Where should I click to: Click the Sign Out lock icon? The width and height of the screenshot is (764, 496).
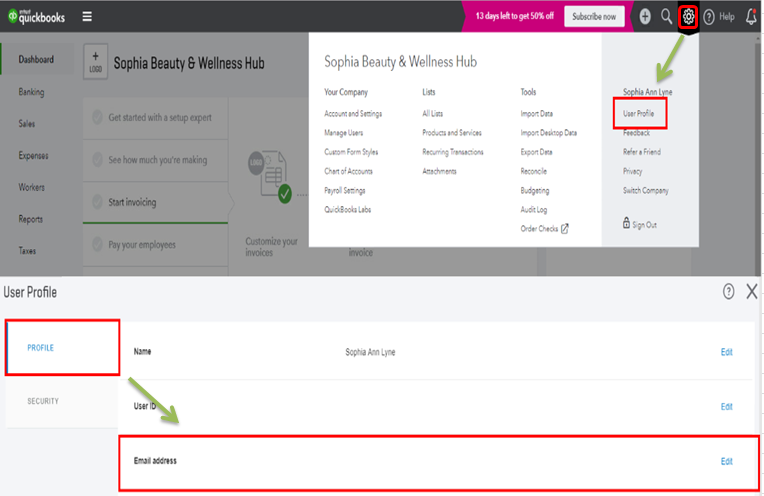626,223
